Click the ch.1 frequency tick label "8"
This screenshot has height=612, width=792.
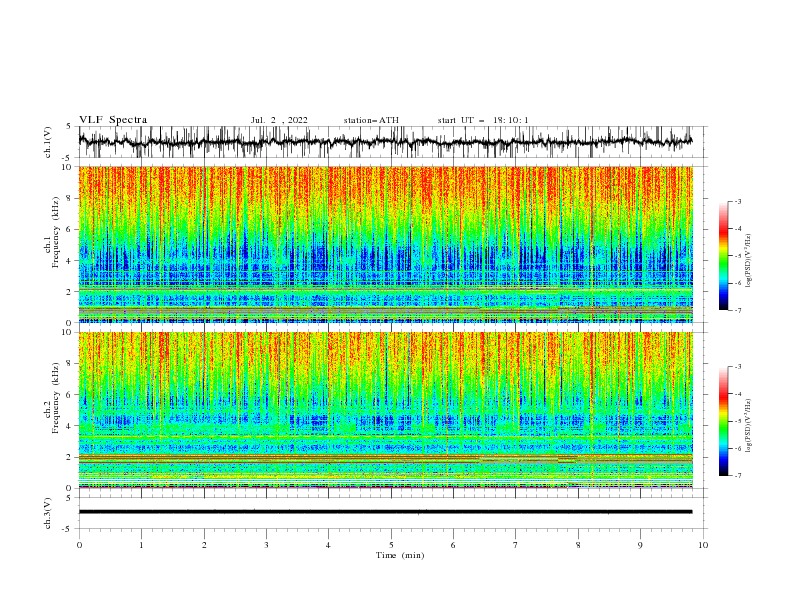point(70,198)
